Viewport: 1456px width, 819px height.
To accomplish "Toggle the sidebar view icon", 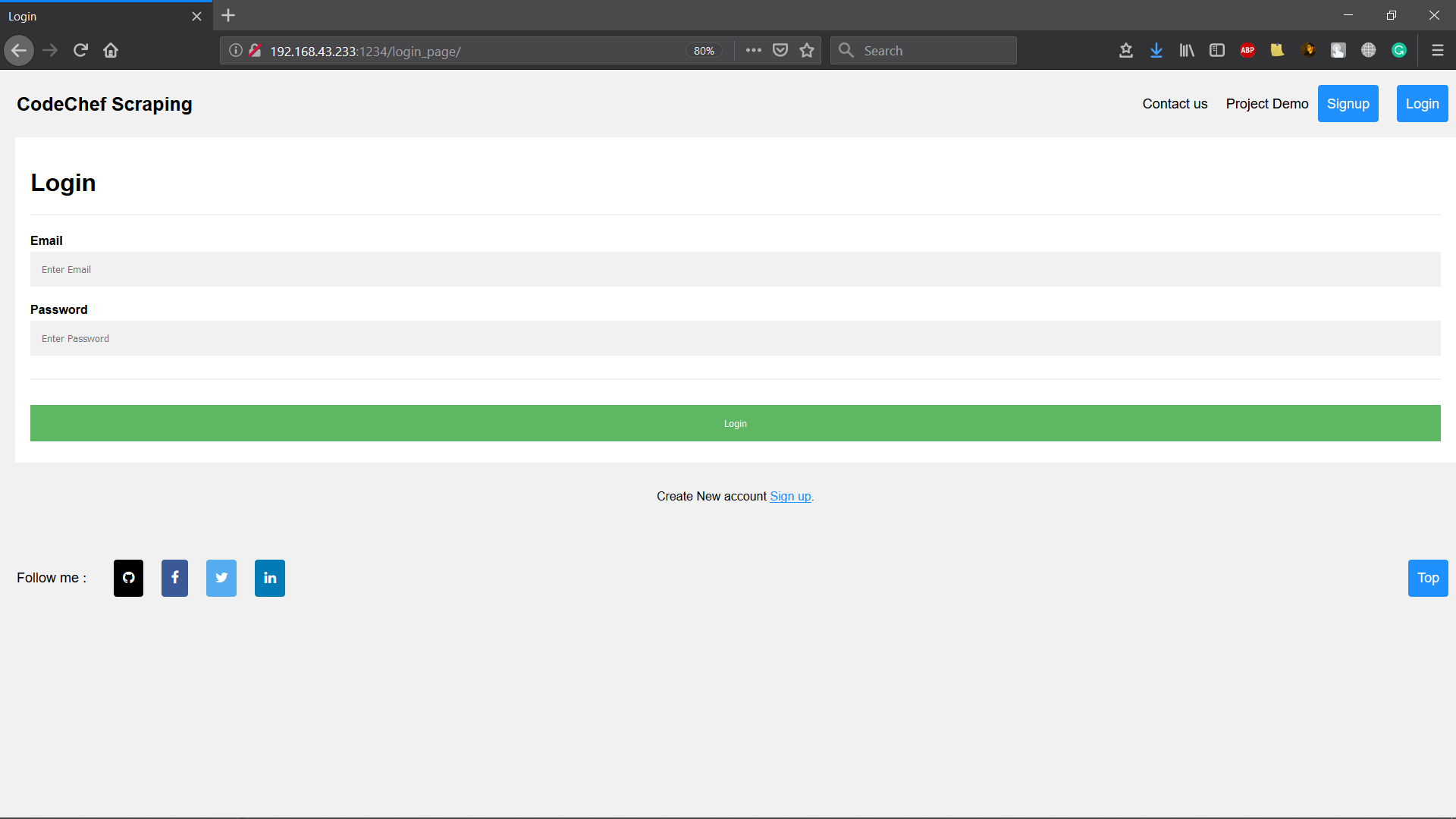I will point(1217,50).
